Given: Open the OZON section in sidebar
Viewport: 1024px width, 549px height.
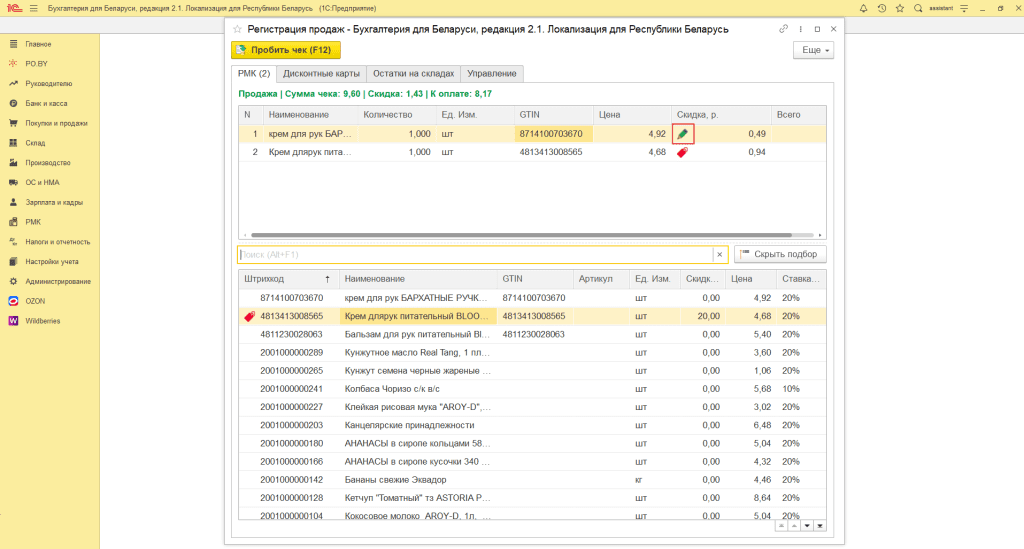Looking at the screenshot, I should pyautogui.click(x=35, y=300).
